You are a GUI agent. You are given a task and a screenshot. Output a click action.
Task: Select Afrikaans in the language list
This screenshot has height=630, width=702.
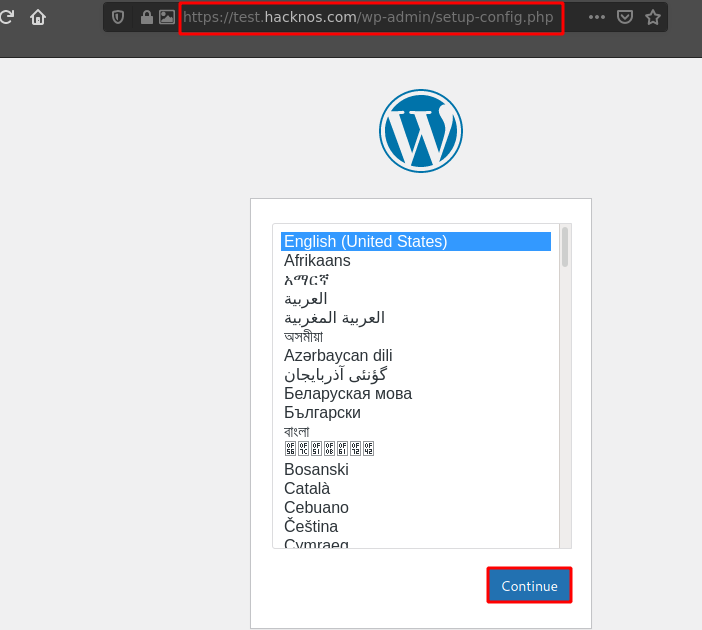416,261
